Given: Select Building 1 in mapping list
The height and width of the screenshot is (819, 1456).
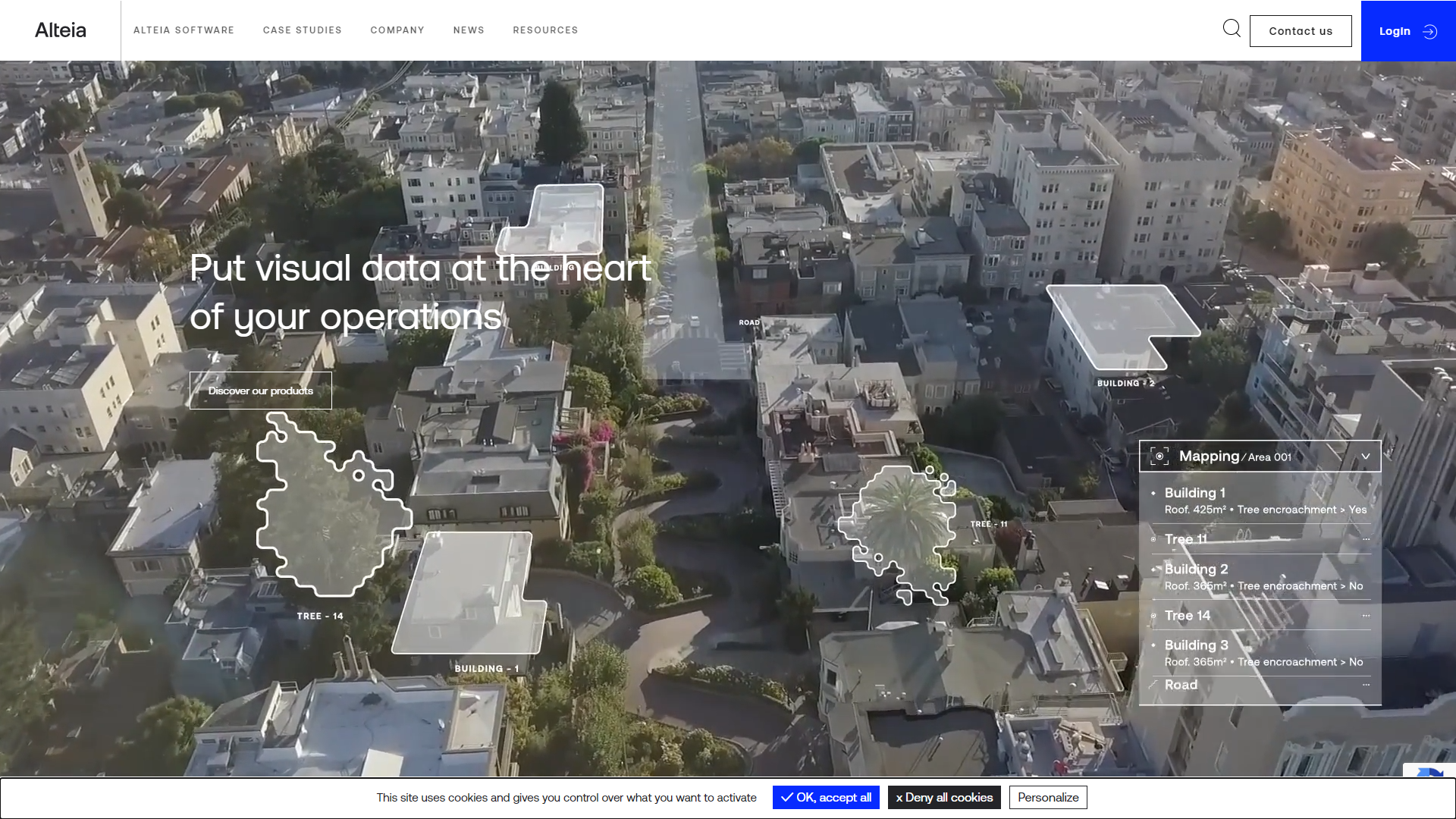Looking at the screenshot, I should [1195, 493].
